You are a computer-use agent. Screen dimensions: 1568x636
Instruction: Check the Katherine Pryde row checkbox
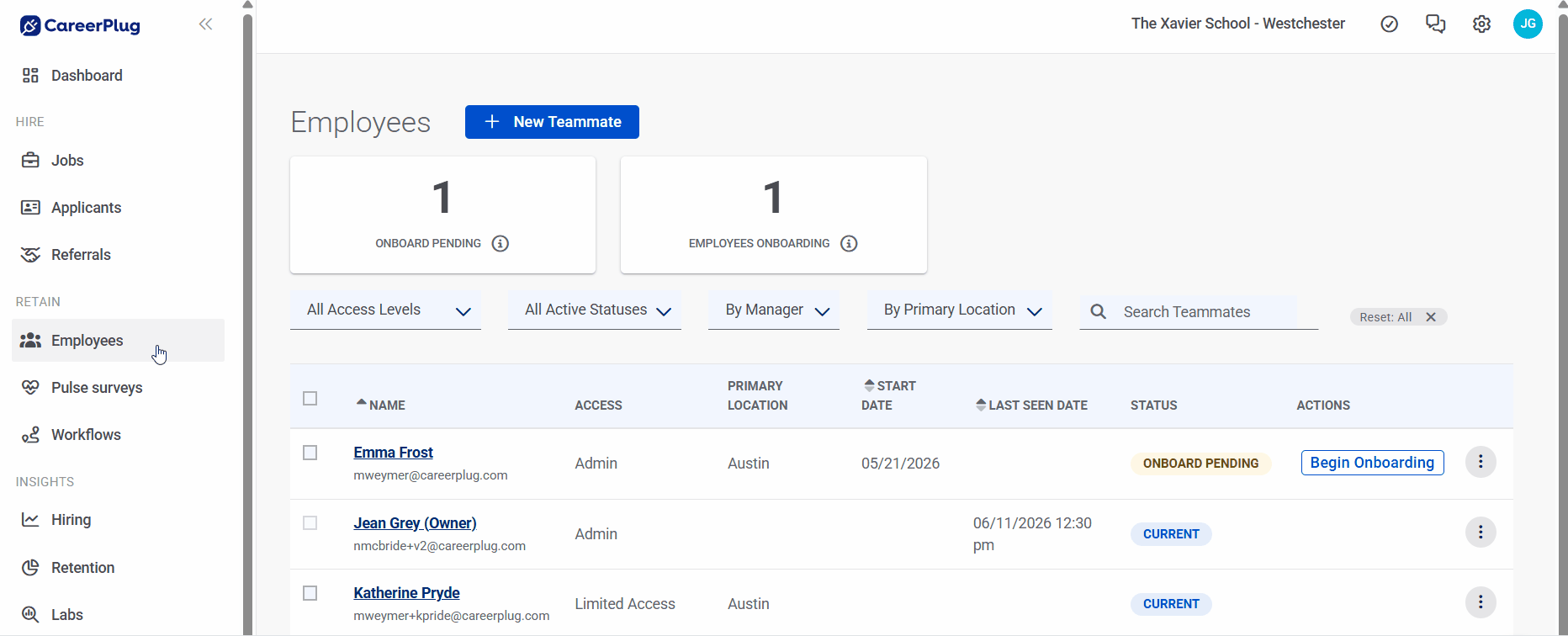[x=310, y=593]
